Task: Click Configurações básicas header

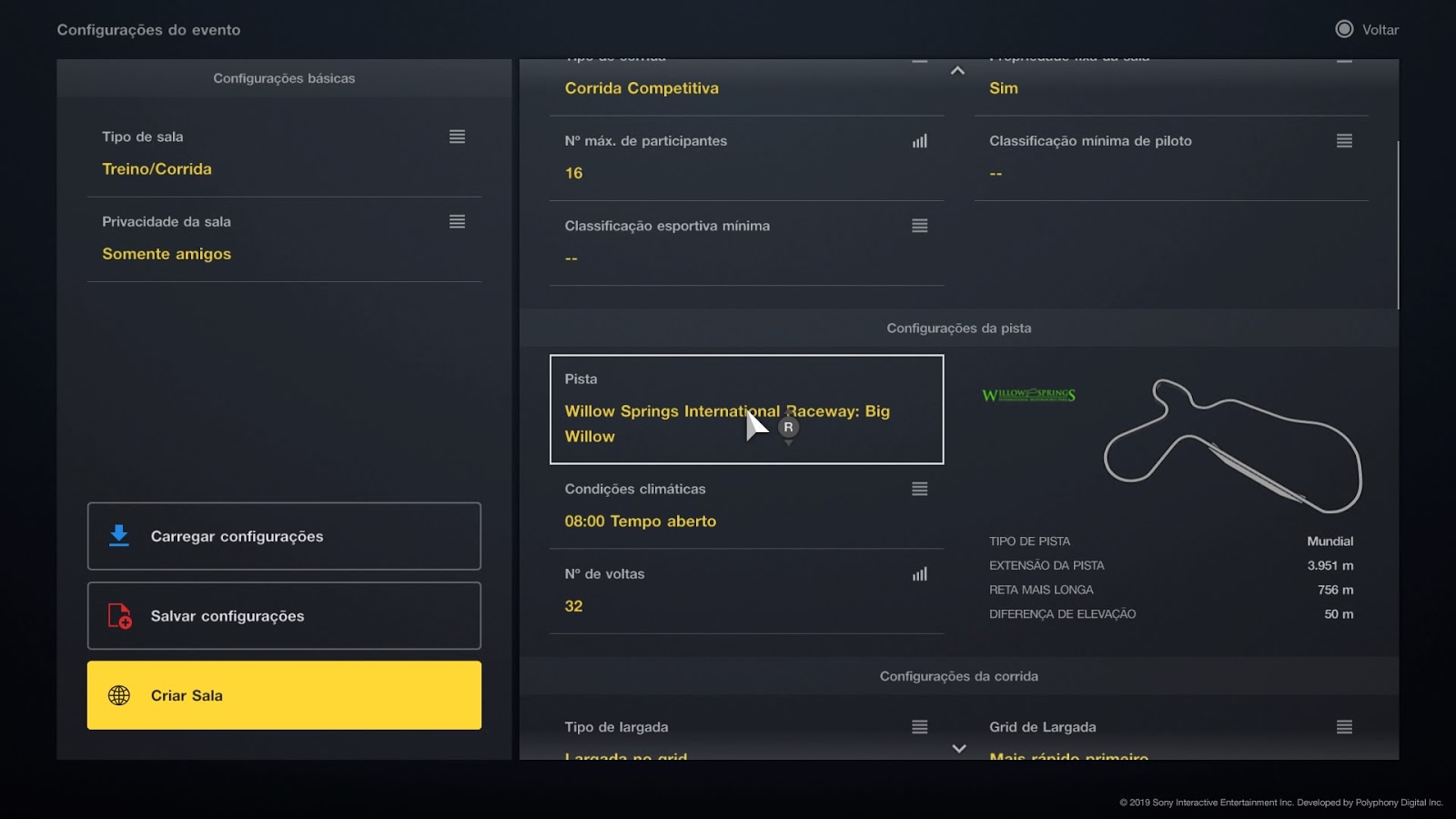Action: point(284,78)
